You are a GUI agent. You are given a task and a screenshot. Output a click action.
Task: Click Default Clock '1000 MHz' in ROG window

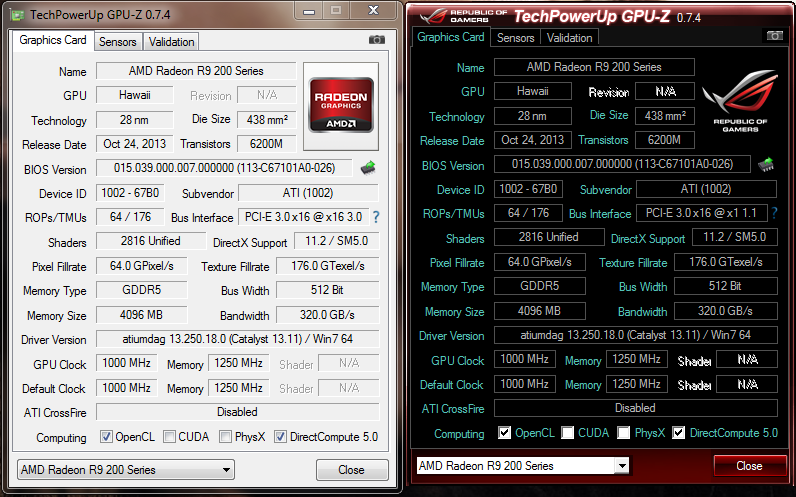(x=524, y=383)
